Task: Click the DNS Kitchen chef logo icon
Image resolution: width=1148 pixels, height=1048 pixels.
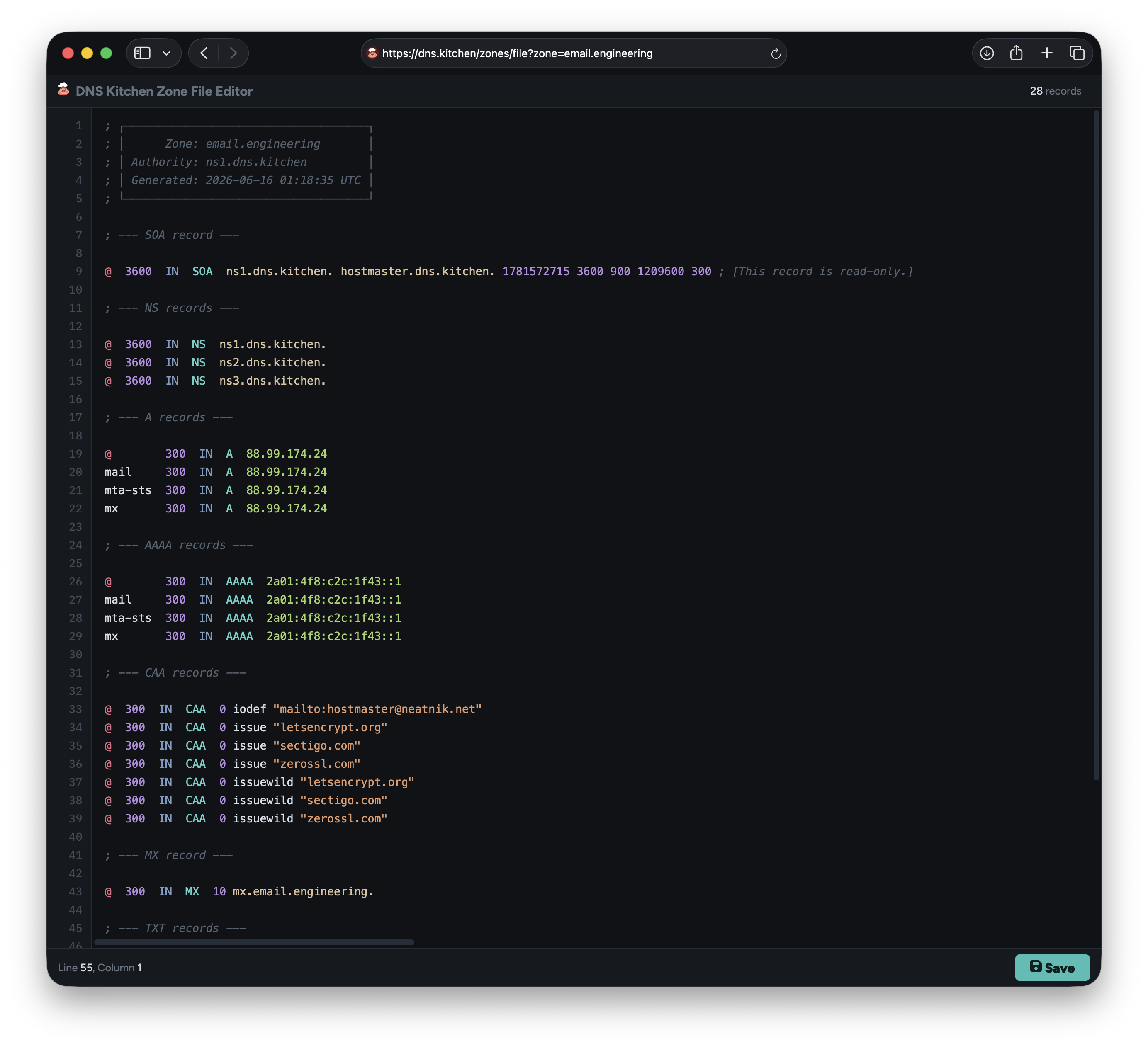Action: (64, 90)
